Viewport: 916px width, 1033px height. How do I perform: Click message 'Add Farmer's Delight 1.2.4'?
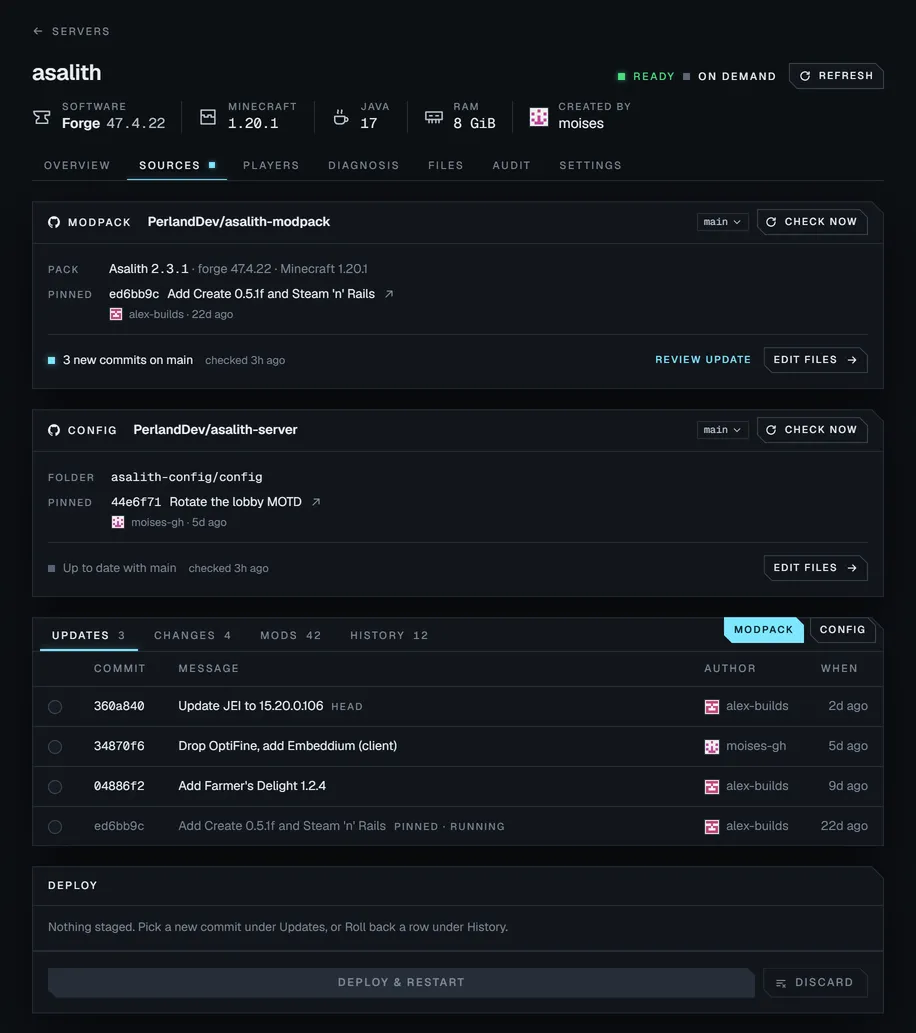(252, 786)
